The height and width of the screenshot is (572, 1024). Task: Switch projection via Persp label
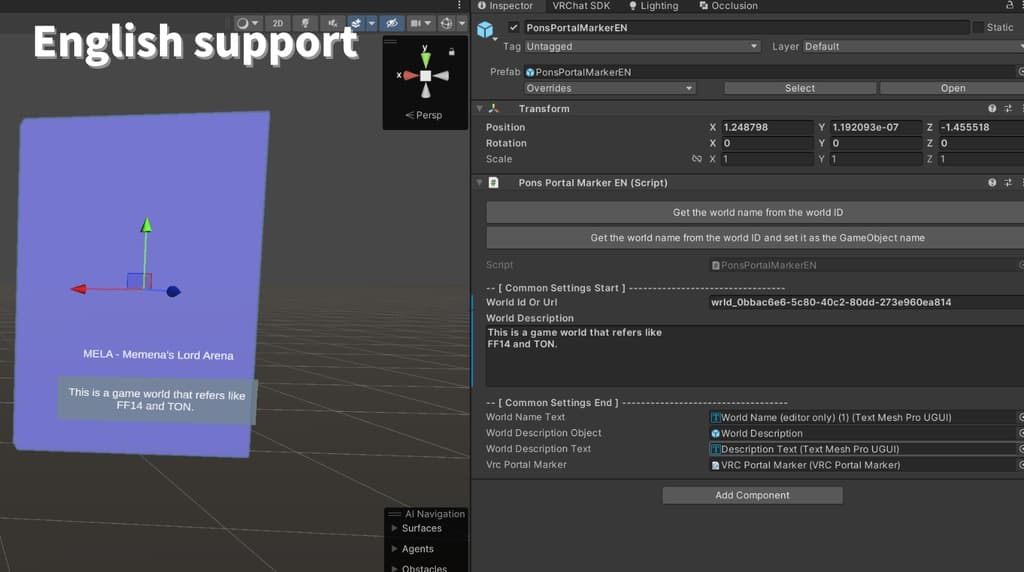pyautogui.click(x=424, y=115)
